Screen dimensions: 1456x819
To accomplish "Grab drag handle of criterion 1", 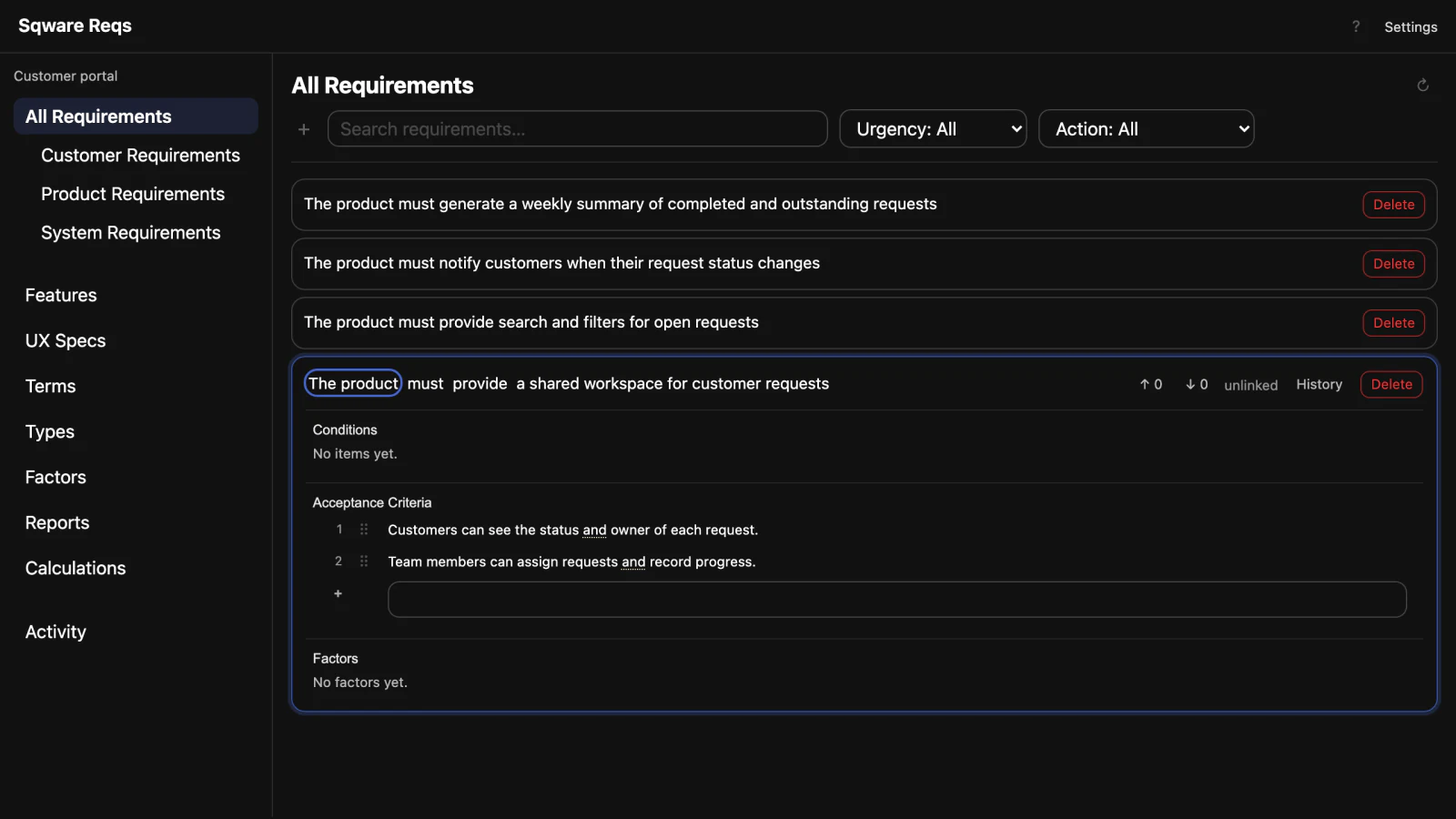I will (364, 530).
